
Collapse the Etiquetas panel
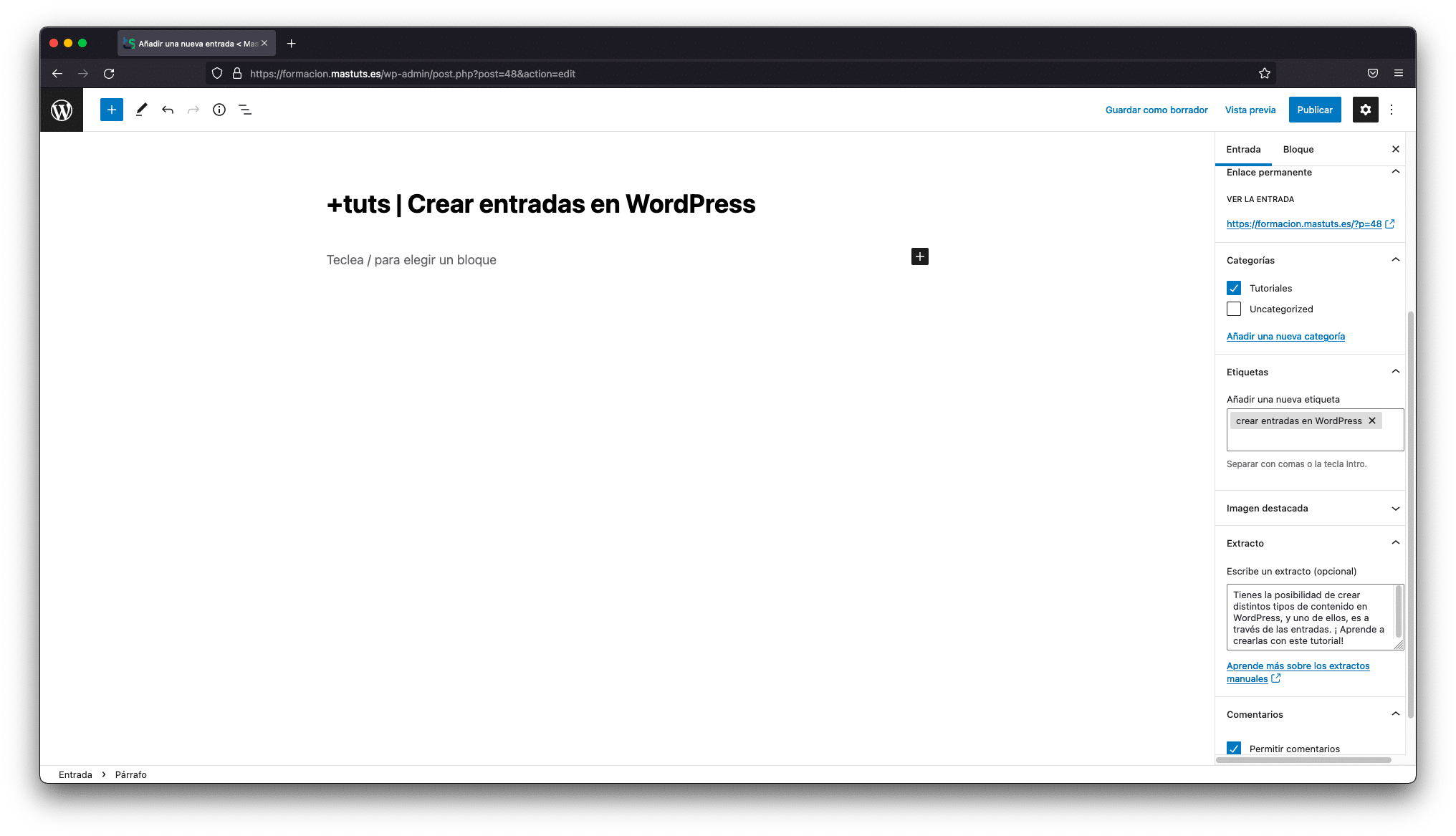1395,372
